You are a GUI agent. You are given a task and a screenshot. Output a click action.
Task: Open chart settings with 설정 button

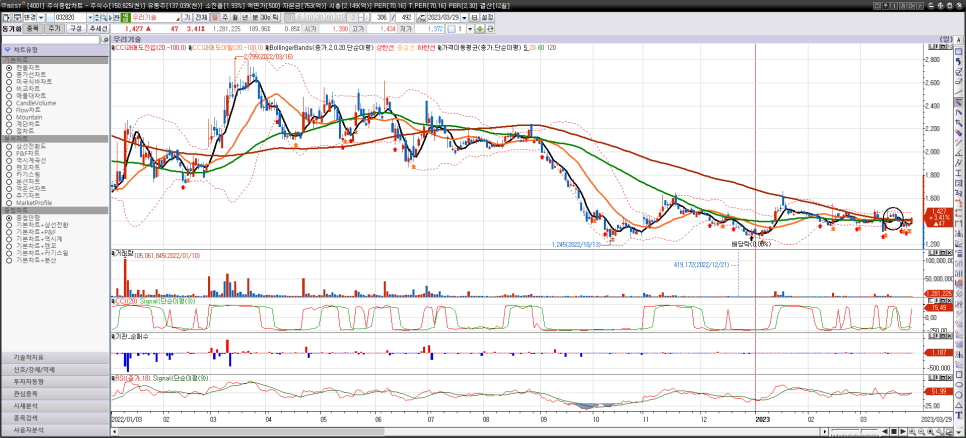tap(487, 18)
